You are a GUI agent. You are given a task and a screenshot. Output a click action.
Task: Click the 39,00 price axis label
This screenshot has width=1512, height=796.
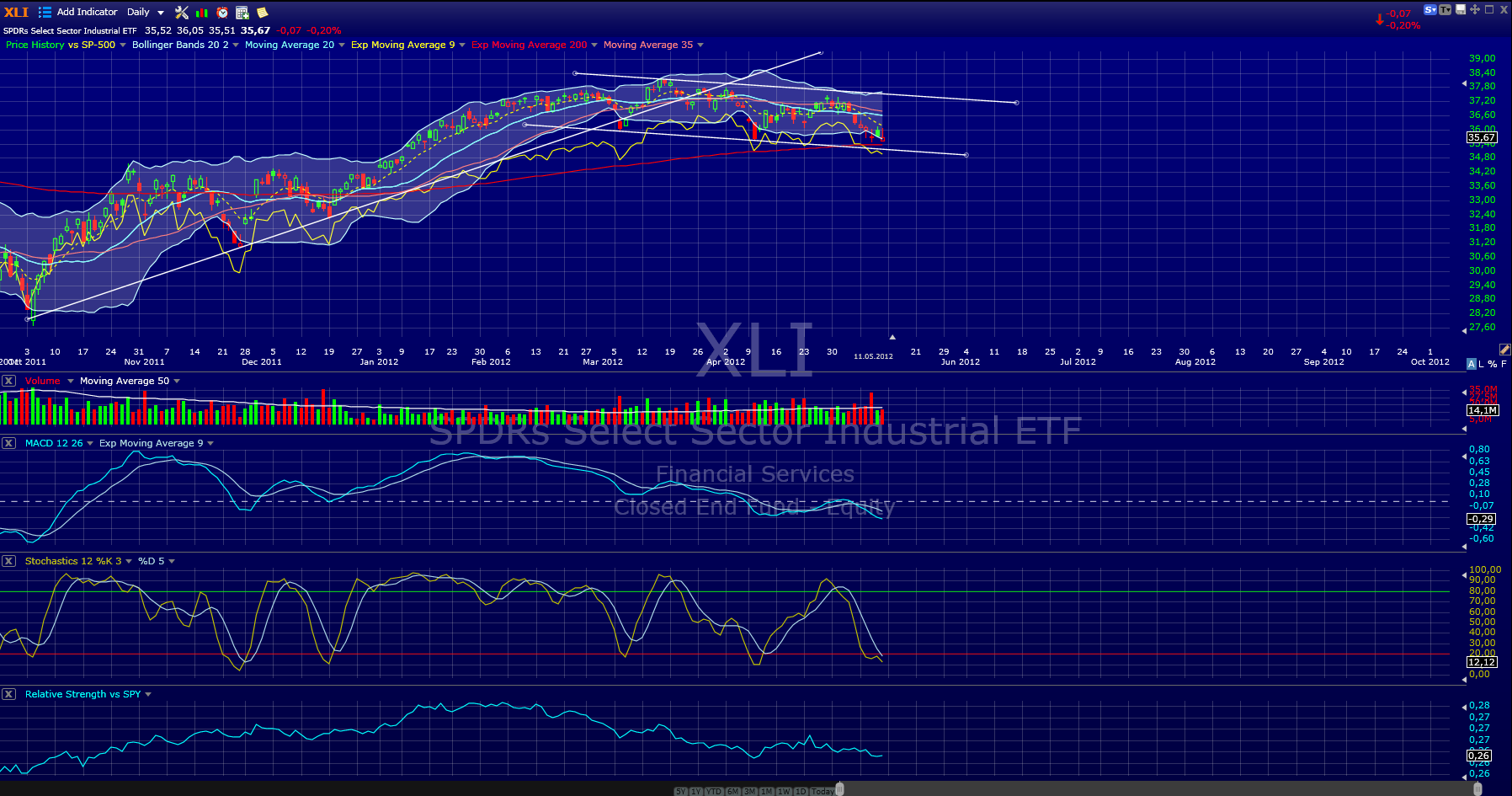(x=1482, y=58)
